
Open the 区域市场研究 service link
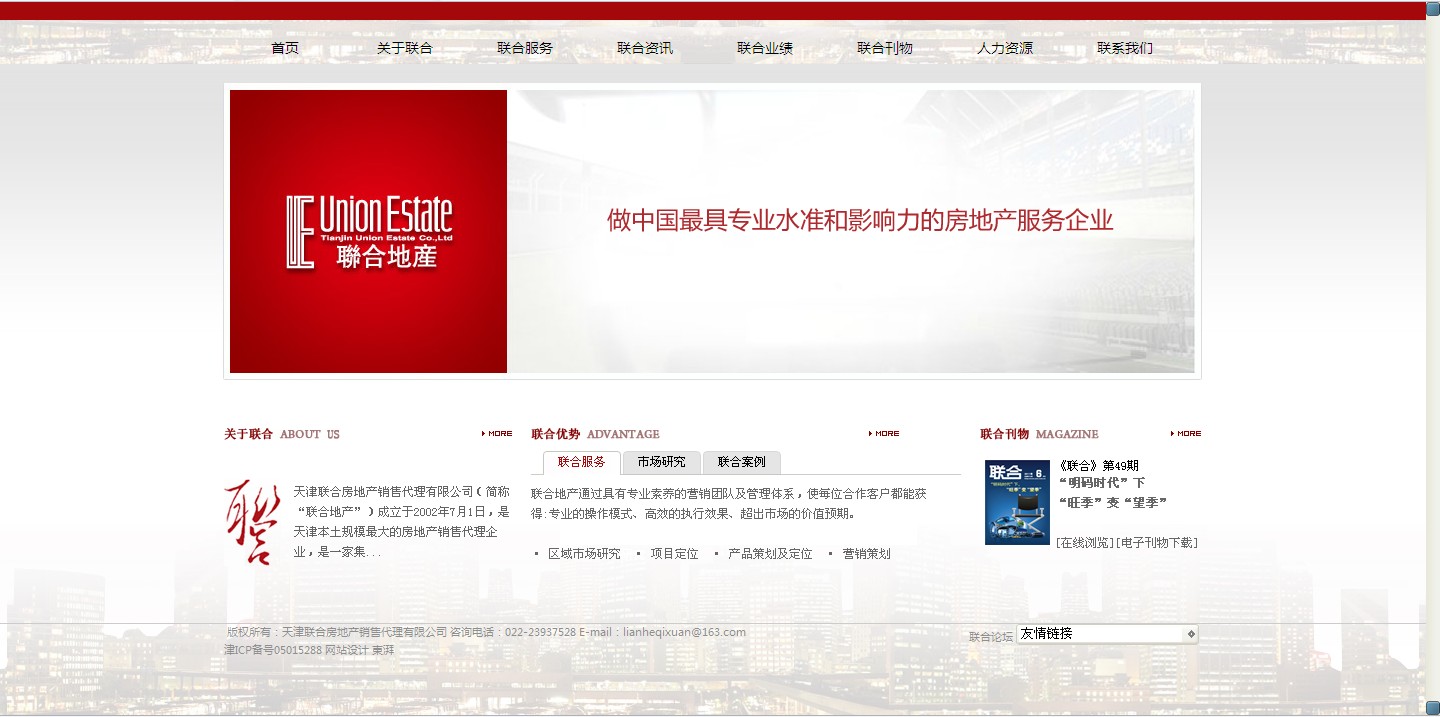coord(584,553)
